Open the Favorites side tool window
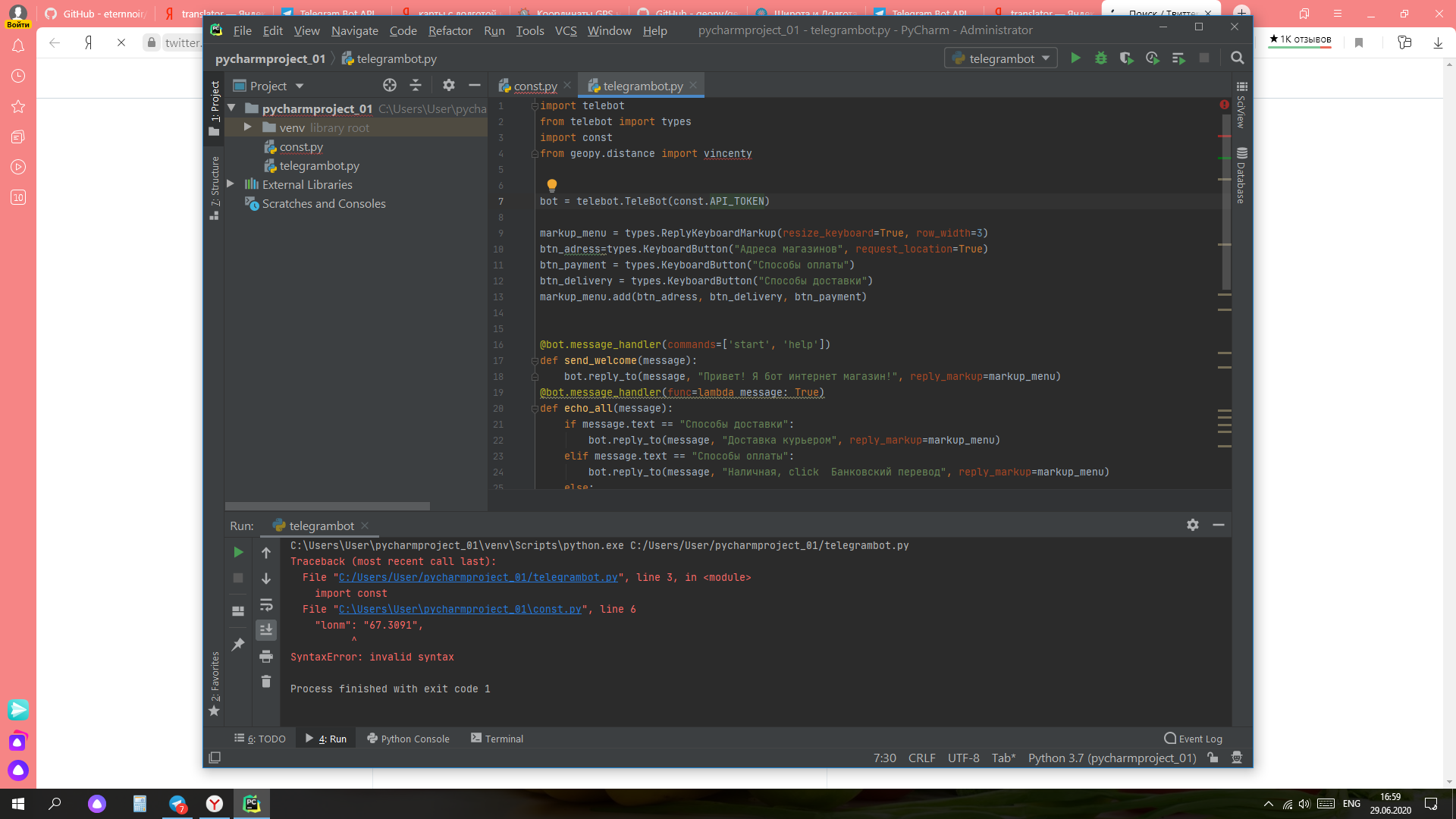This screenshot has height=819, width=1456. 215,682
